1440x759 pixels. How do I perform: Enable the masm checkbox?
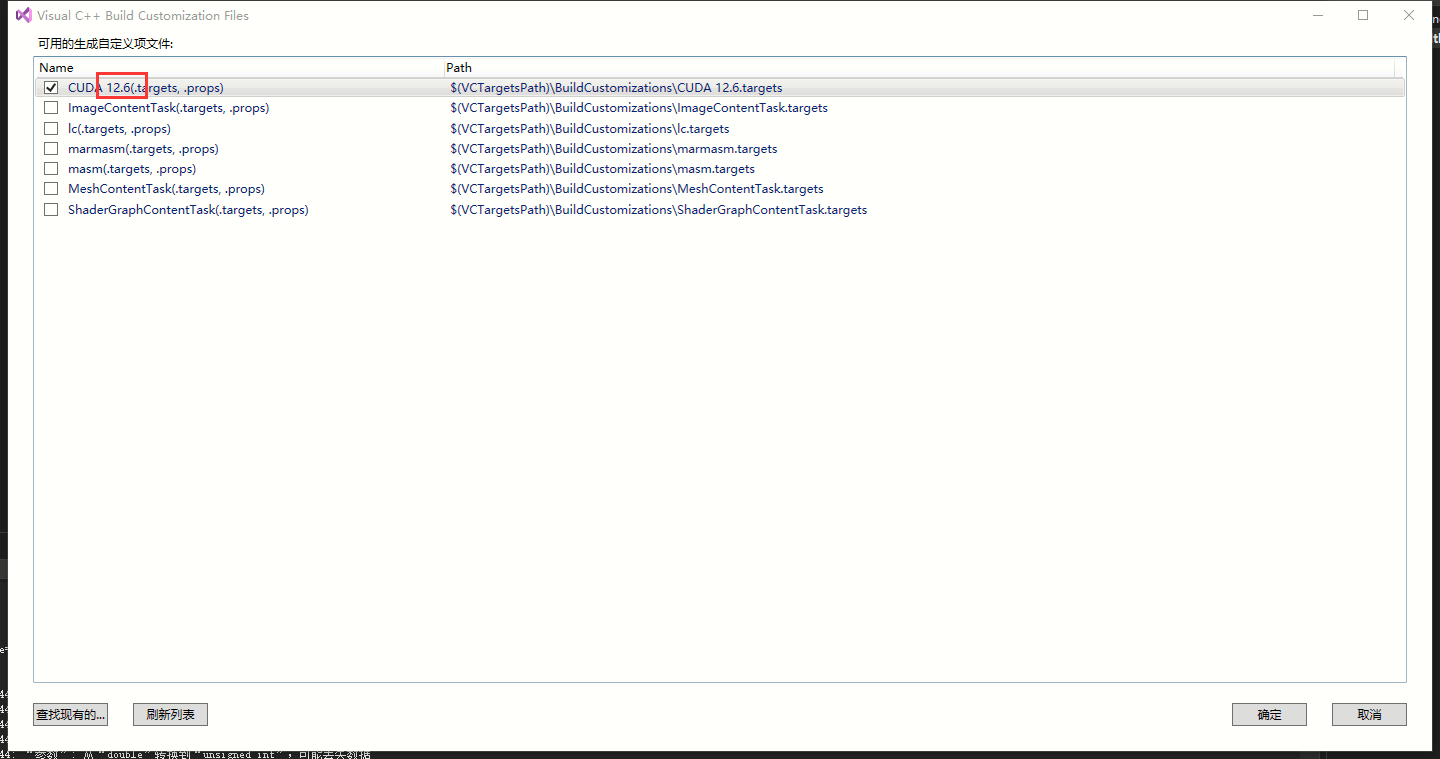coord(51,167)
